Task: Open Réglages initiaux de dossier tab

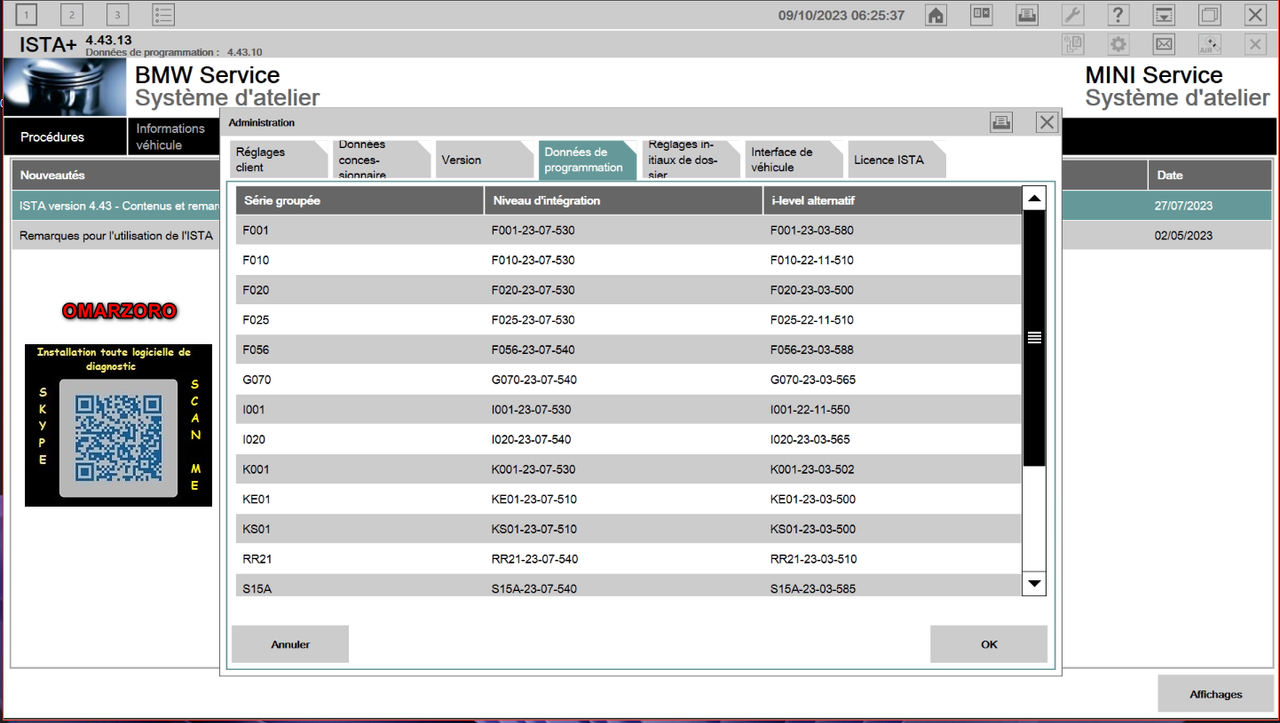Action: [690, 160]
